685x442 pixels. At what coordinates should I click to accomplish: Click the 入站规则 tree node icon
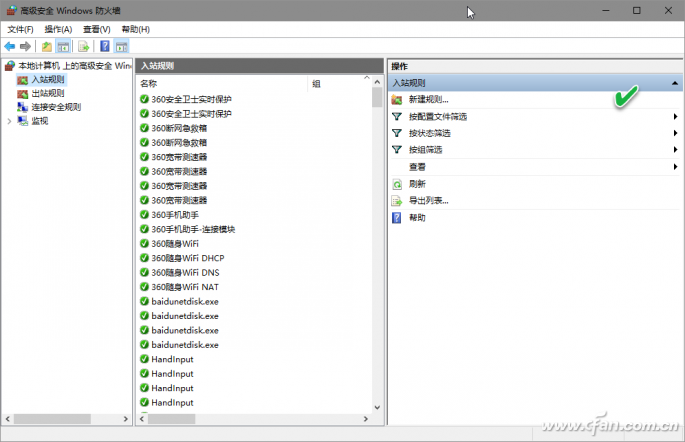tap(22, 80)
